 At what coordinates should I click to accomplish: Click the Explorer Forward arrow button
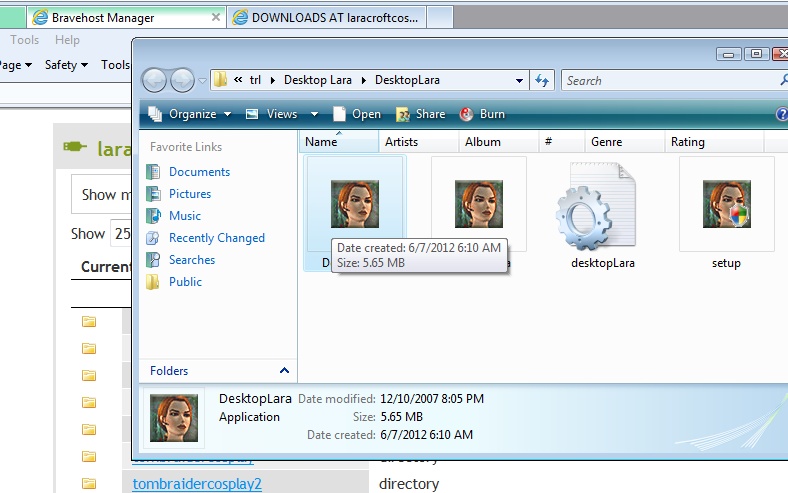182,80
